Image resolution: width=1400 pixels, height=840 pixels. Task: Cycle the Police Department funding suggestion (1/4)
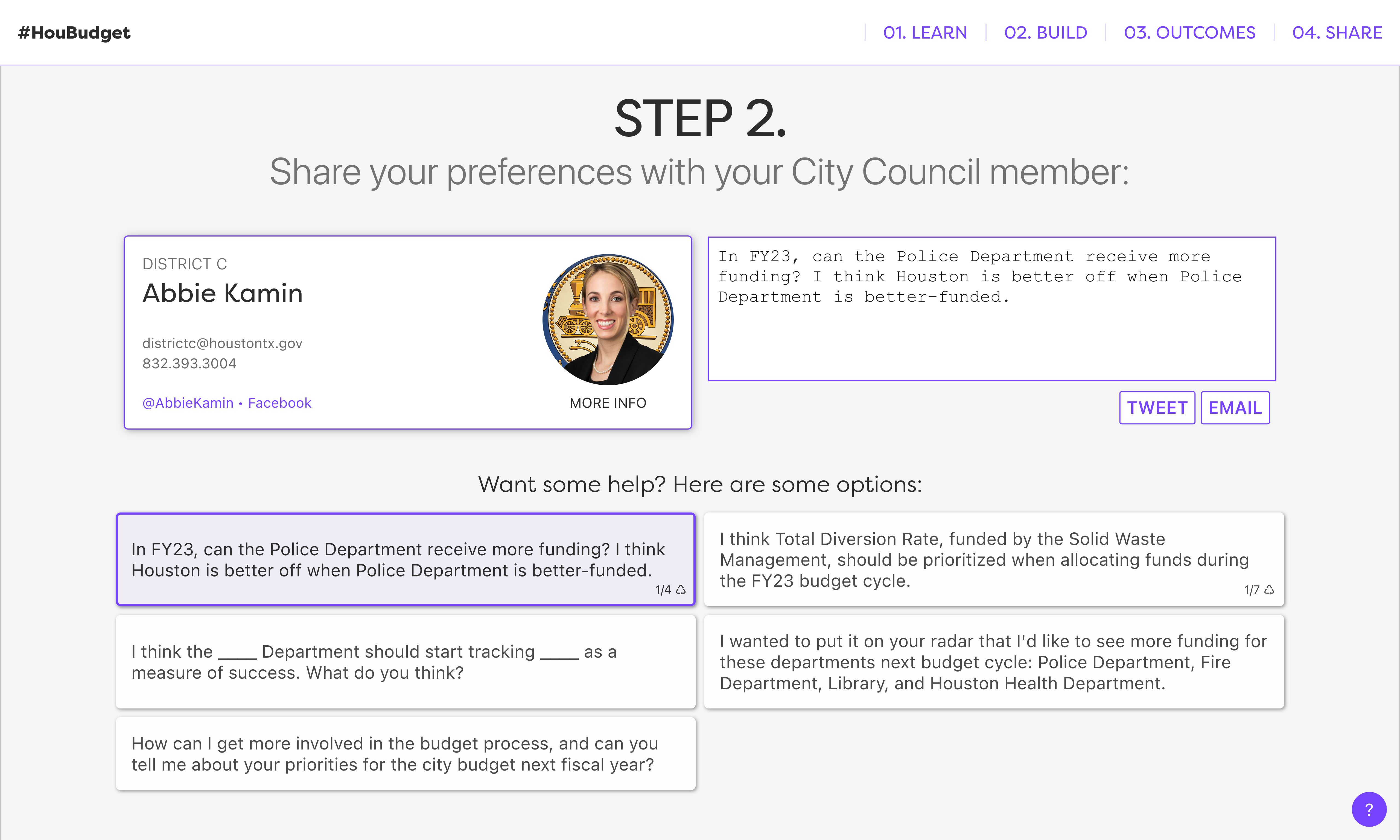tap(680, 590)
